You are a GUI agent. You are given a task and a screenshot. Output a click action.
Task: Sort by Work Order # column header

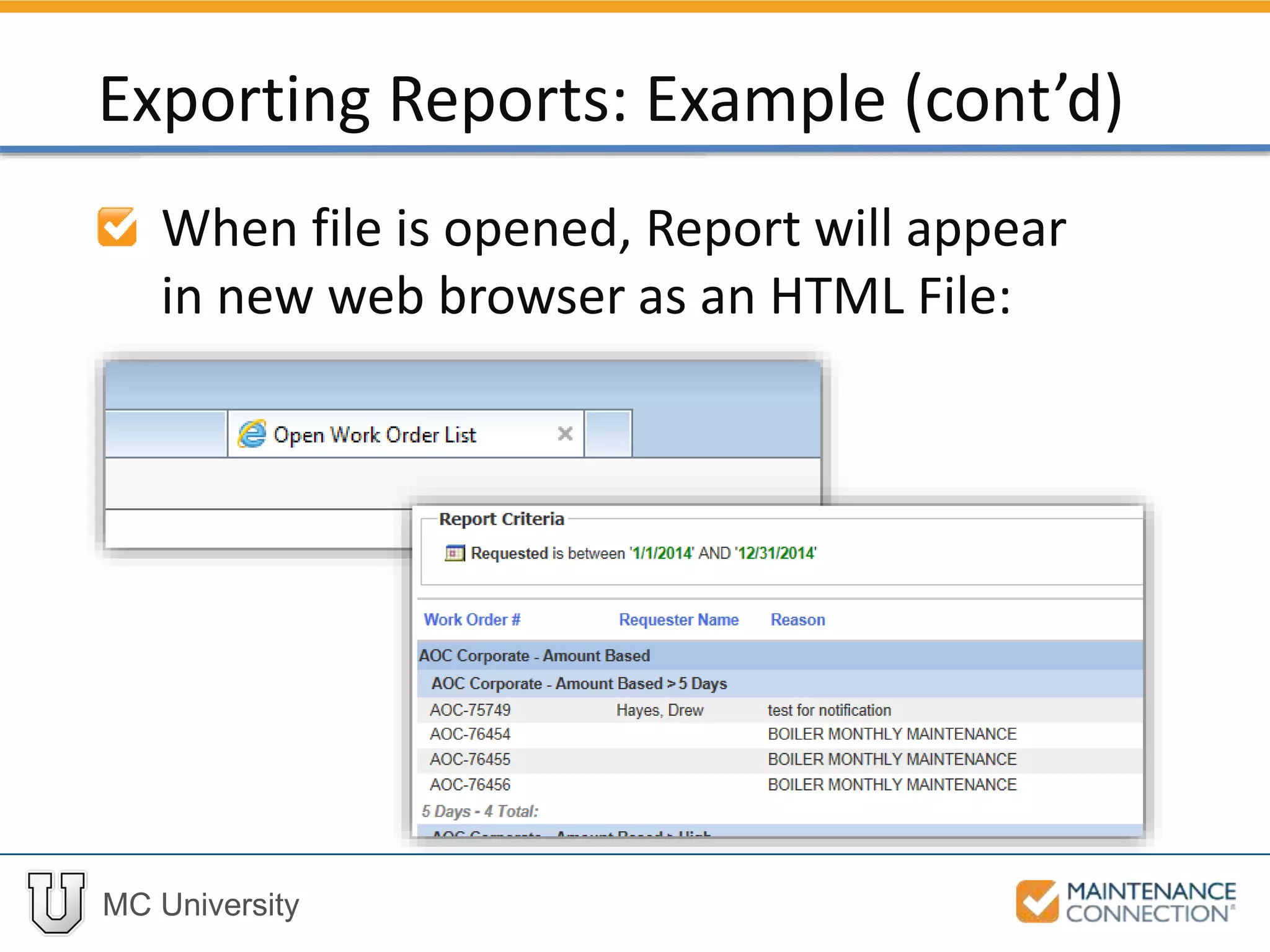tap(472, 620)
